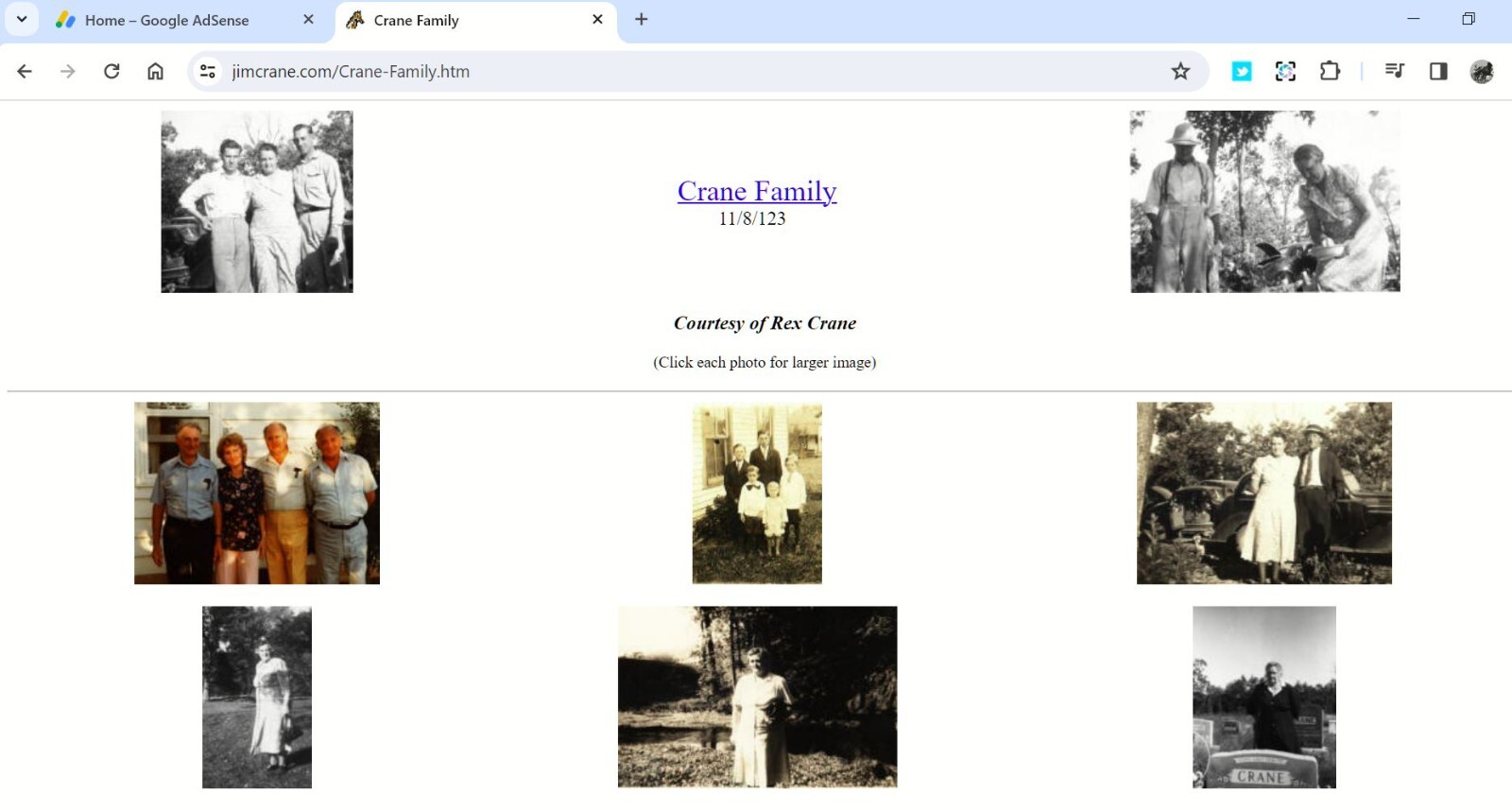Screen dimensions: 1512x810
Task: Open photo of couple beside old car
Action: (x=1264, y=493)
